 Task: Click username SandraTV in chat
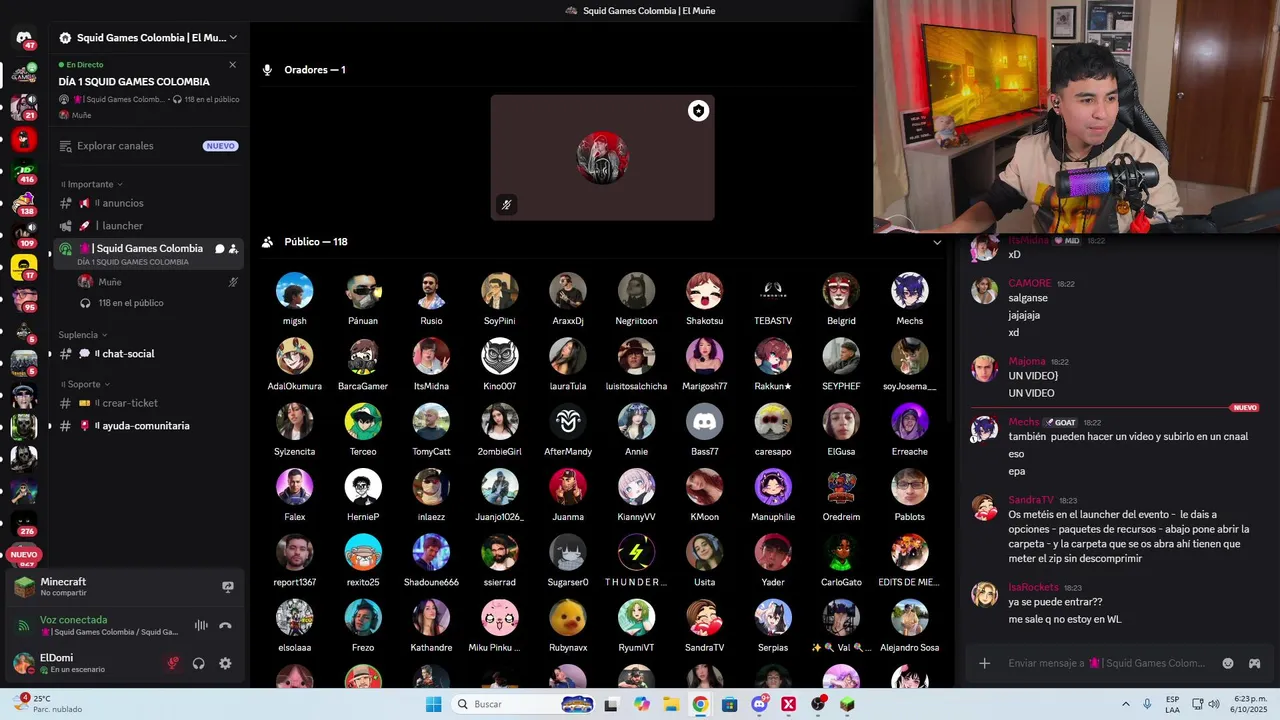pyautogui.click(x=1030, y=500)
